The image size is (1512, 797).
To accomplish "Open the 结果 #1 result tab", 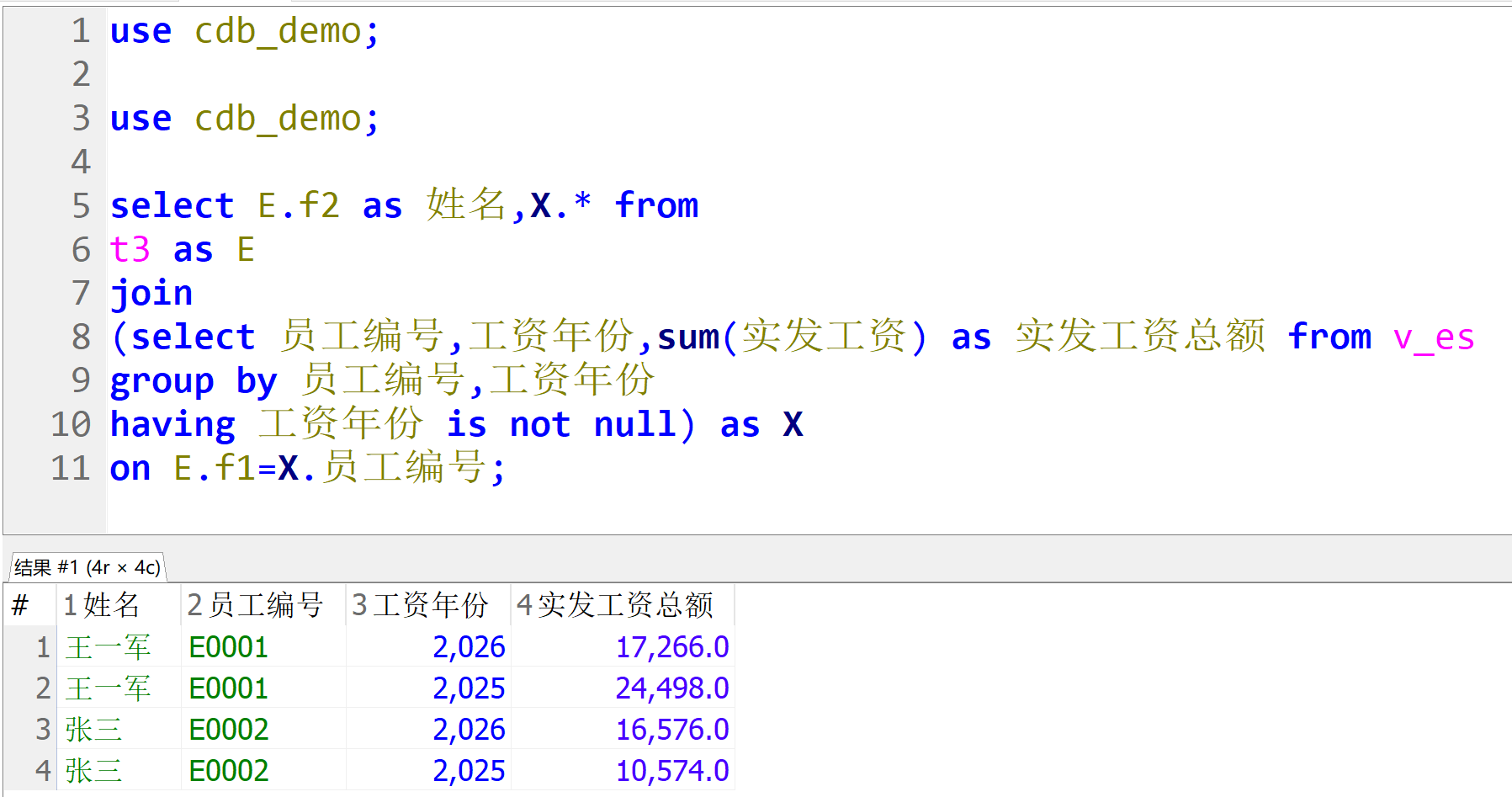I will coord(88,567).
